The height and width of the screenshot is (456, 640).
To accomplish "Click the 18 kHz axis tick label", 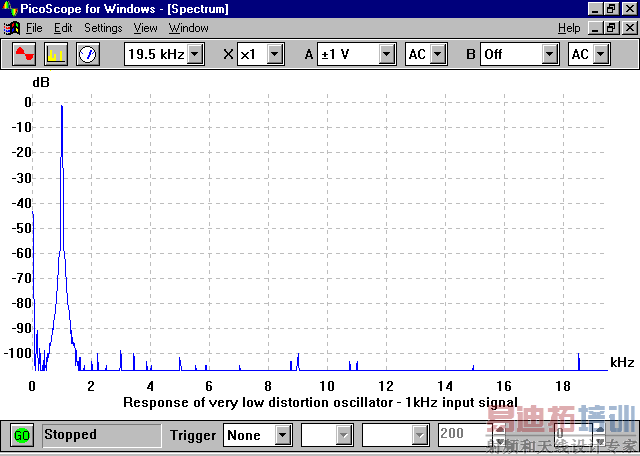I will 563,386.
